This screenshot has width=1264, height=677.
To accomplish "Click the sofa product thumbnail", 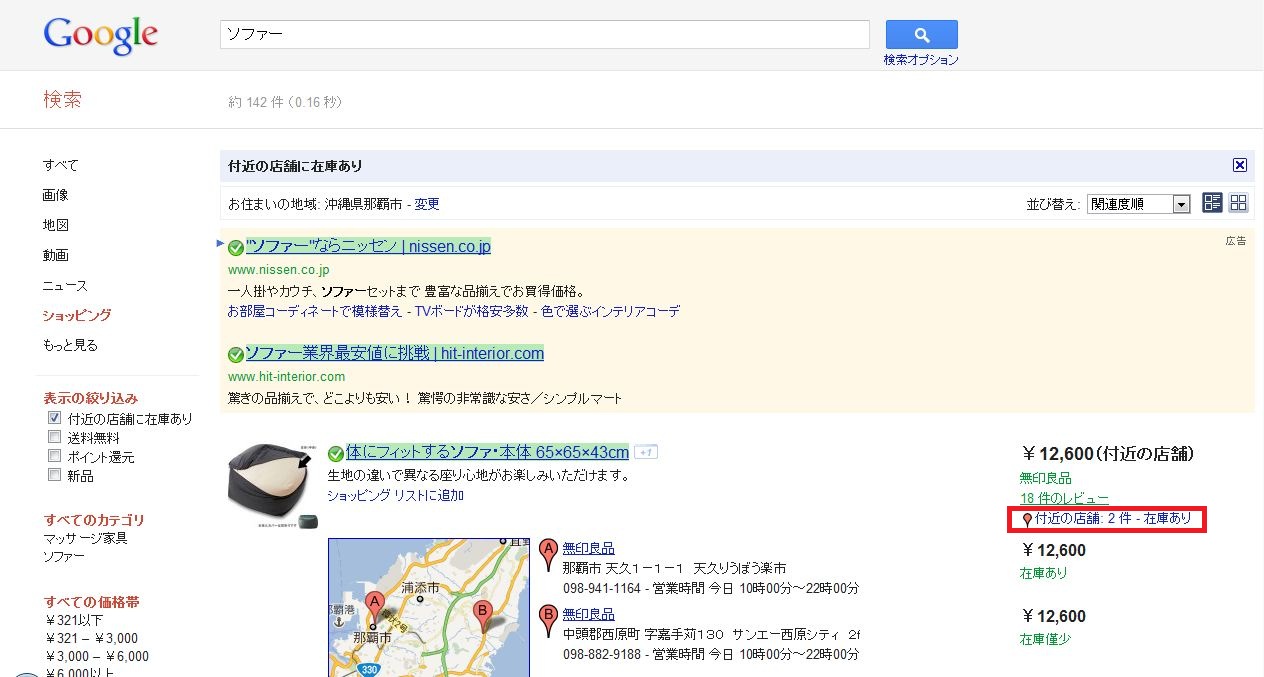I will pyautogui.click(x=273, y=484).
